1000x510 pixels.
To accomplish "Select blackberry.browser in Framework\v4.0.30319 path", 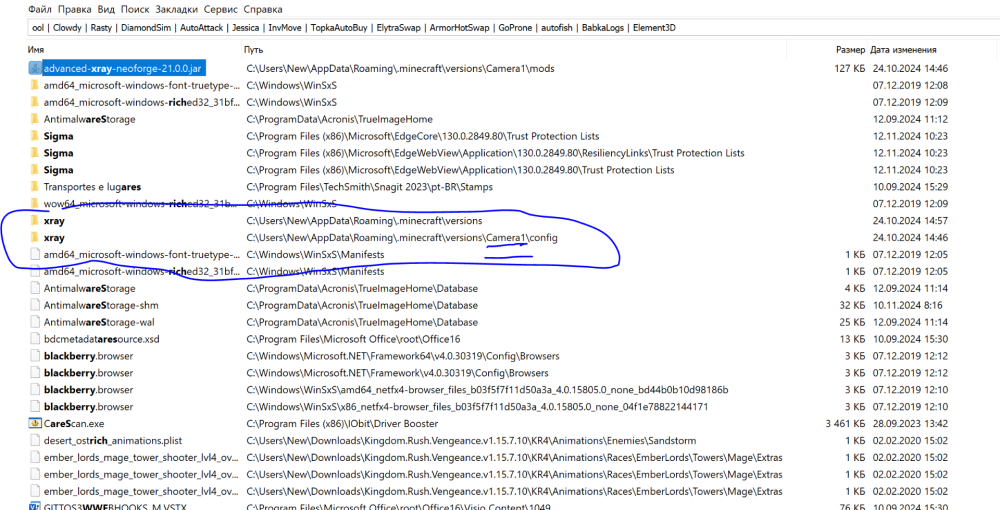I will pos(89,373).
